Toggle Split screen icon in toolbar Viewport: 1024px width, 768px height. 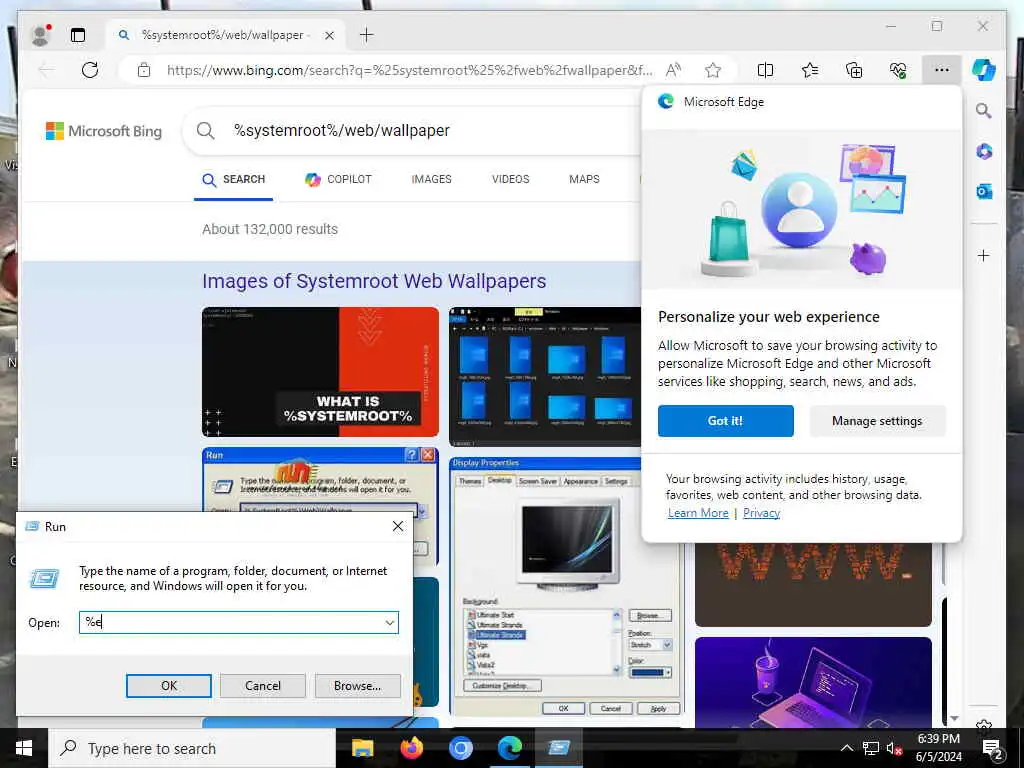tap(765, 70)
